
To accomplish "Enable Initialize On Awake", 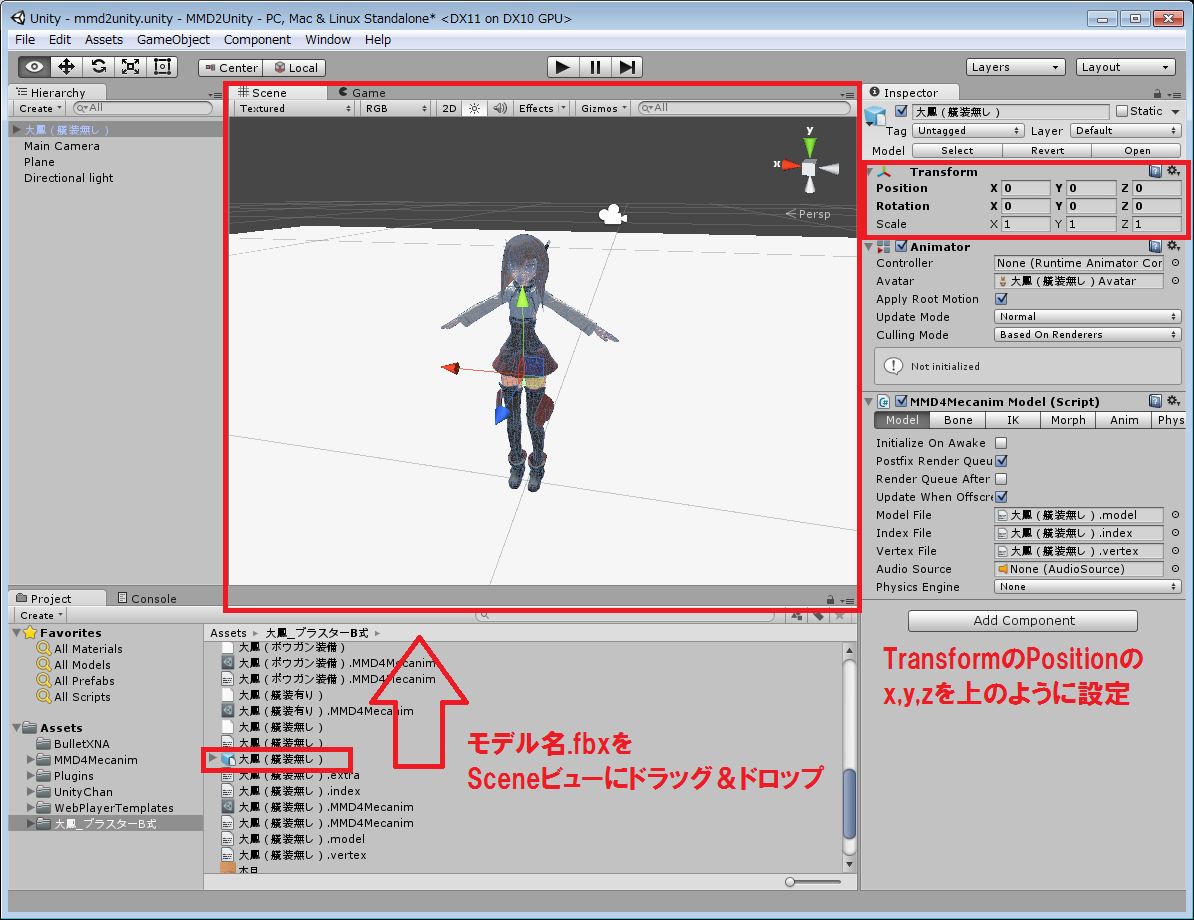I will pos(1001,442).
